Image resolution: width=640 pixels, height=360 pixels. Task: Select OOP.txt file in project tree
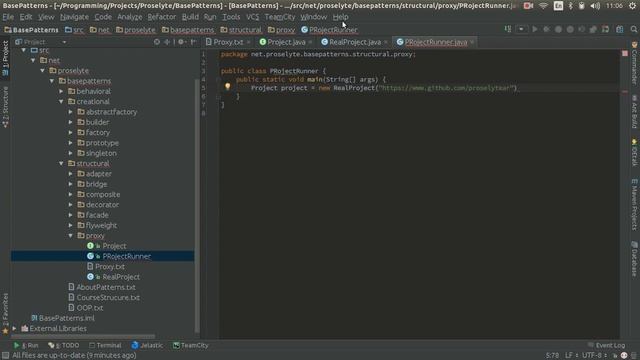tap(86, 308)
